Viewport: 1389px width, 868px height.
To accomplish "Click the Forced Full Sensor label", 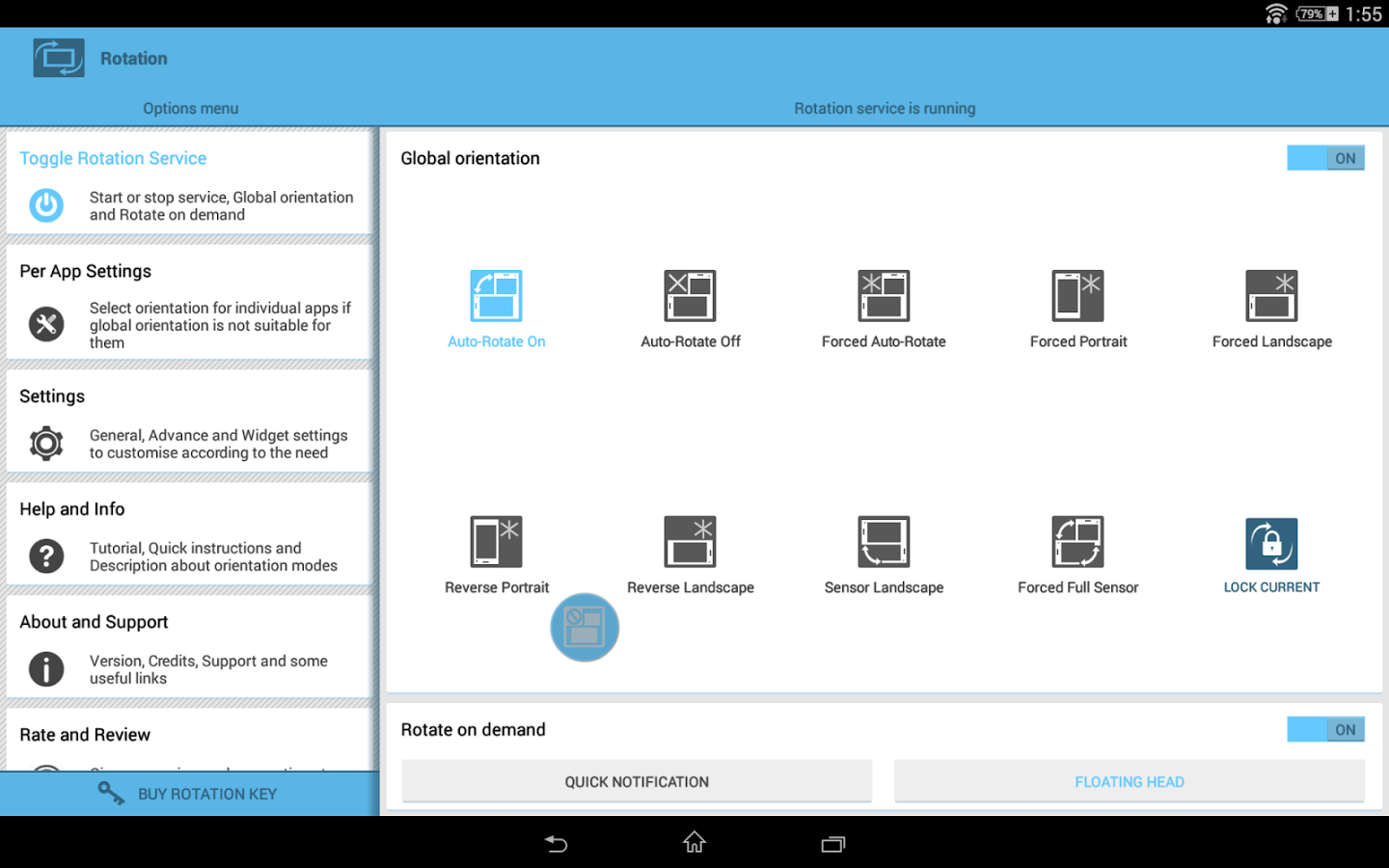I will (x=1077, y=587).
